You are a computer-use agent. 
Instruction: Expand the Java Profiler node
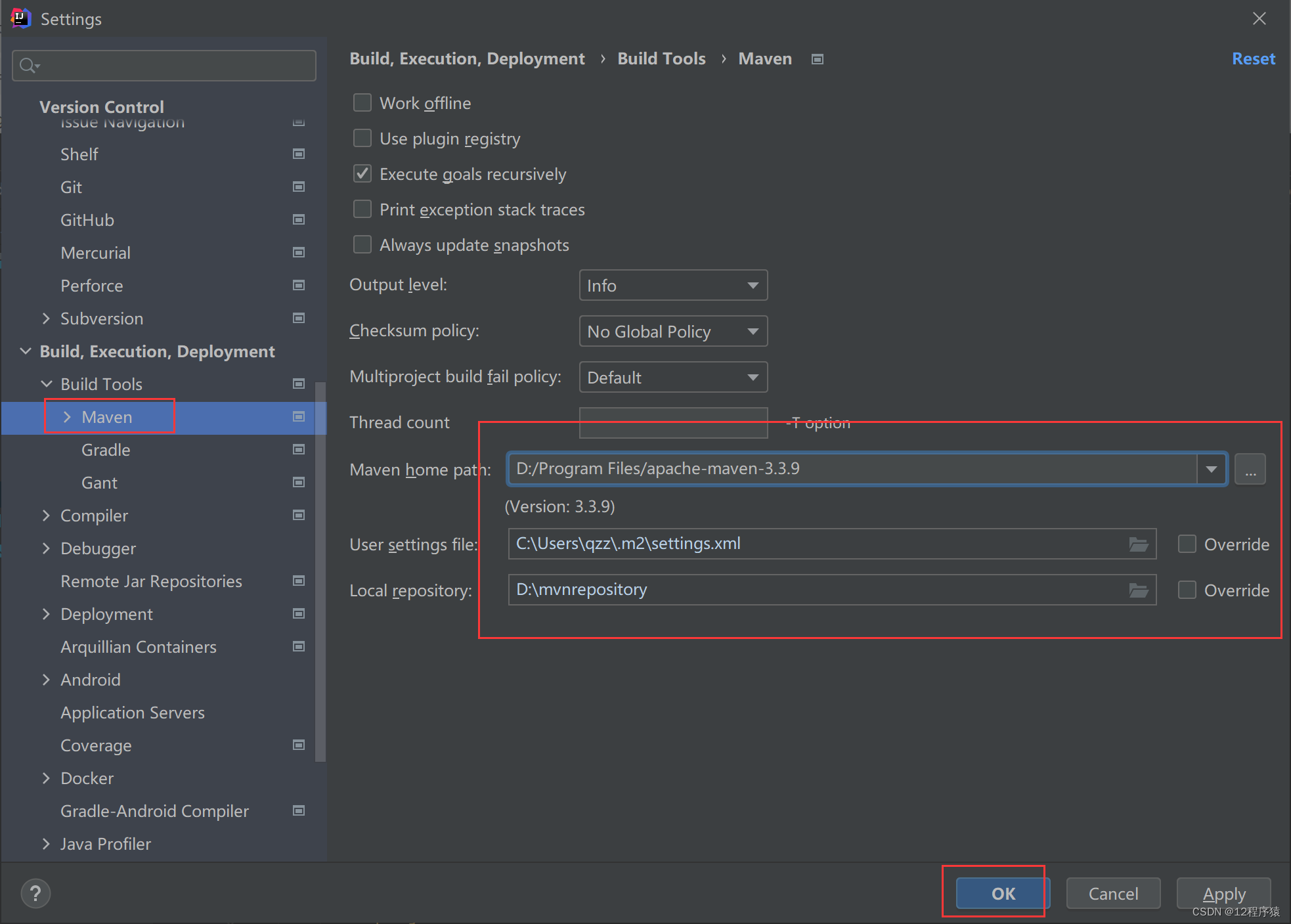click(46, 844)
